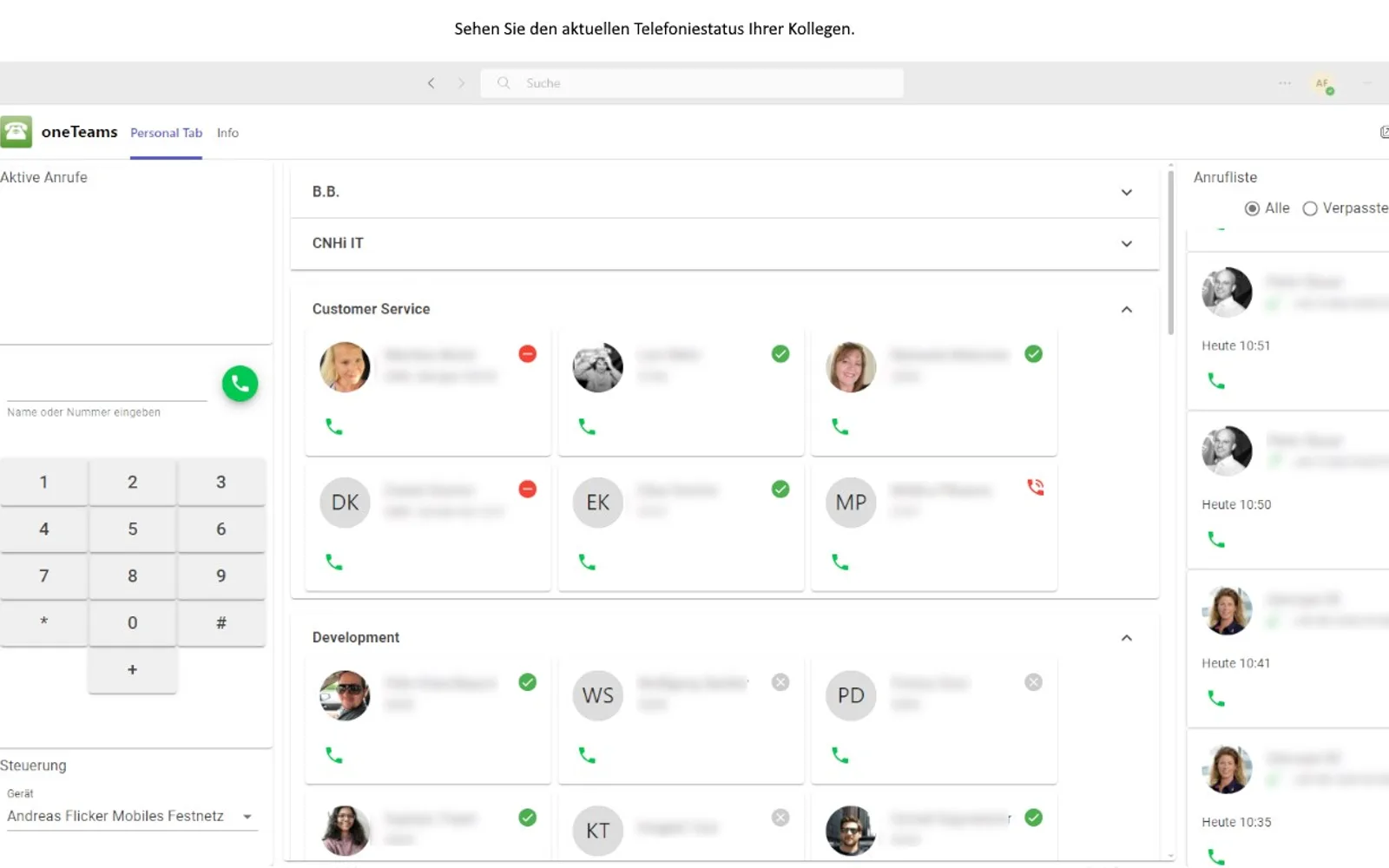Tap dial pad key 0

coord(133,622)
